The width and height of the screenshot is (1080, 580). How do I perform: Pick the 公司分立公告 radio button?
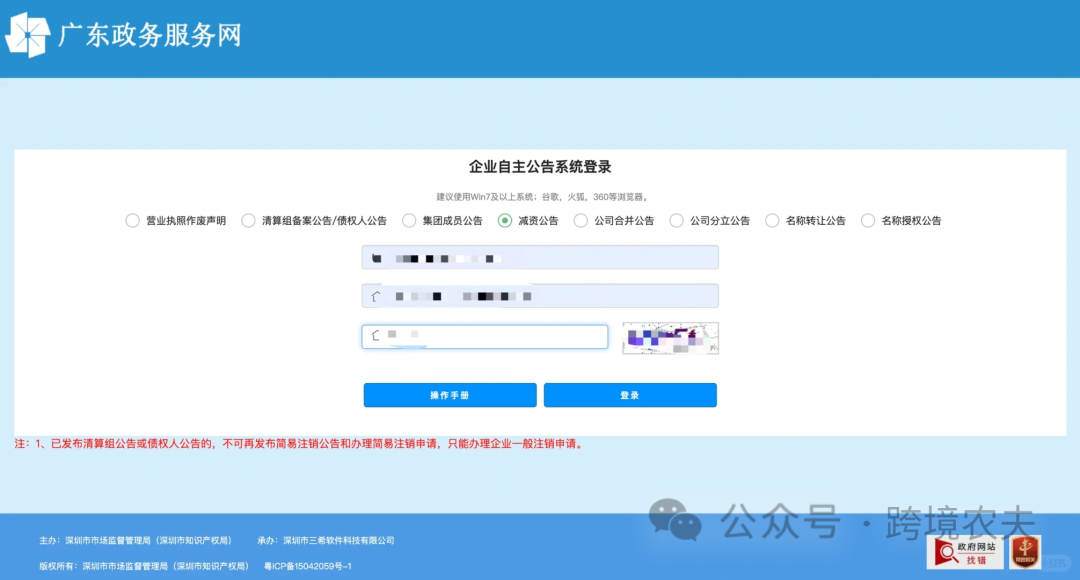pos(676,220)
